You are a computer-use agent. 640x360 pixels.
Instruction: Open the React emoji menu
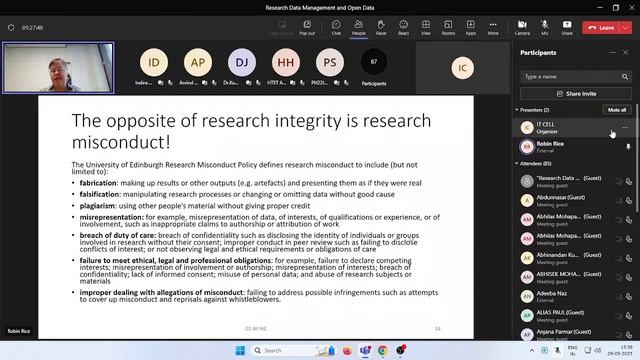pos(403,28)
